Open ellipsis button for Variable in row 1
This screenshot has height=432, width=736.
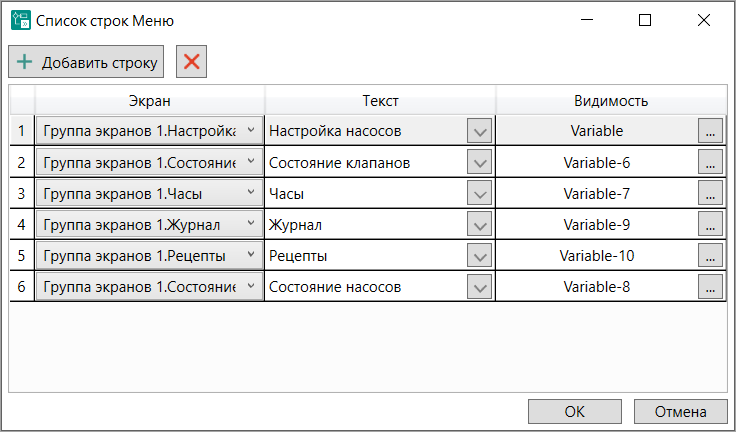710,131
